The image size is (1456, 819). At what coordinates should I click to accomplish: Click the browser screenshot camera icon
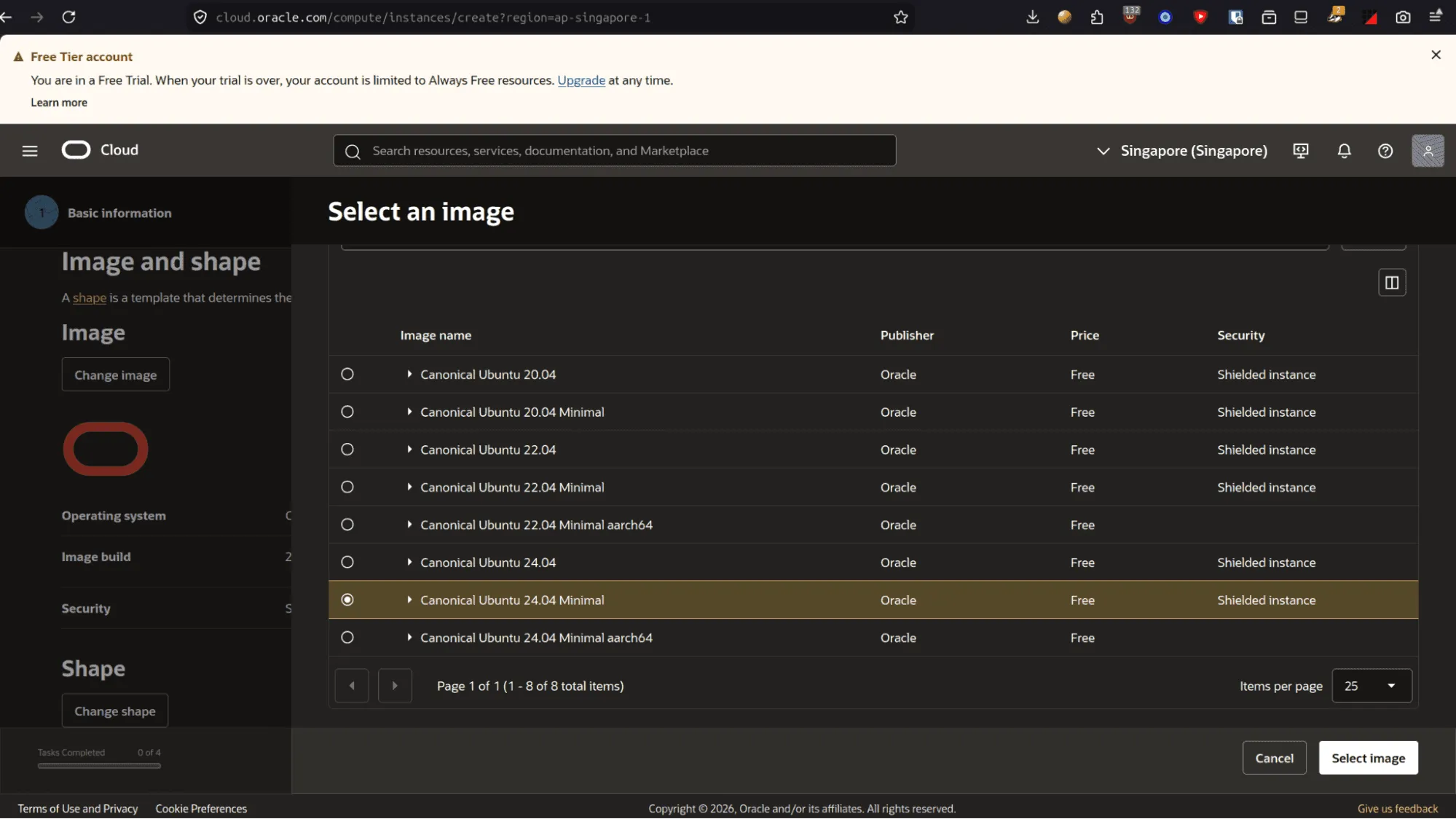point(1403,17)
